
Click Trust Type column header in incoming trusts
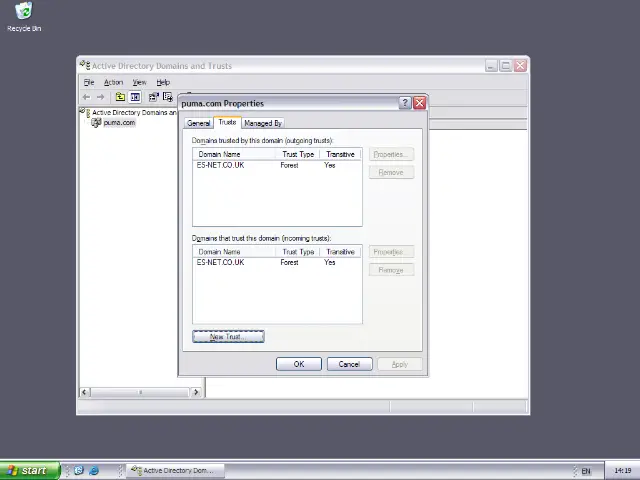(x=298, y=252)
